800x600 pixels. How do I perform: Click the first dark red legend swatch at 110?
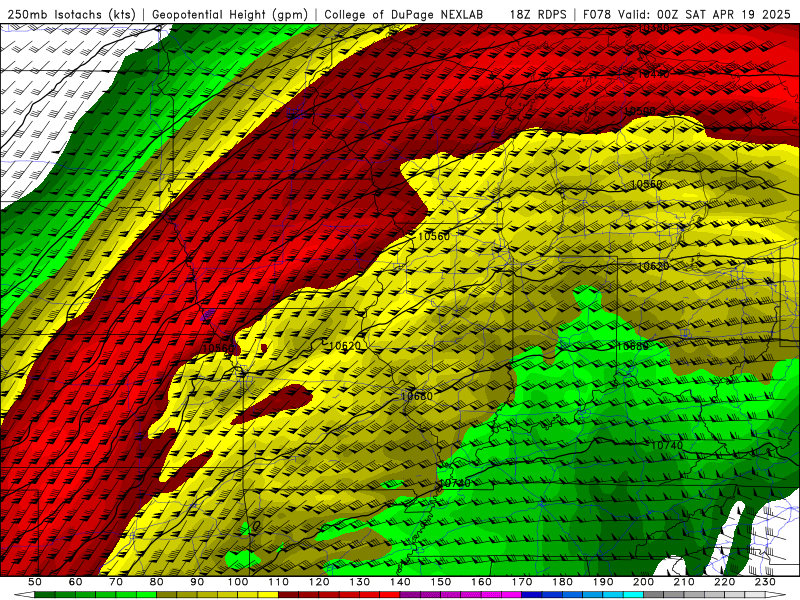[x=288, y=595]
